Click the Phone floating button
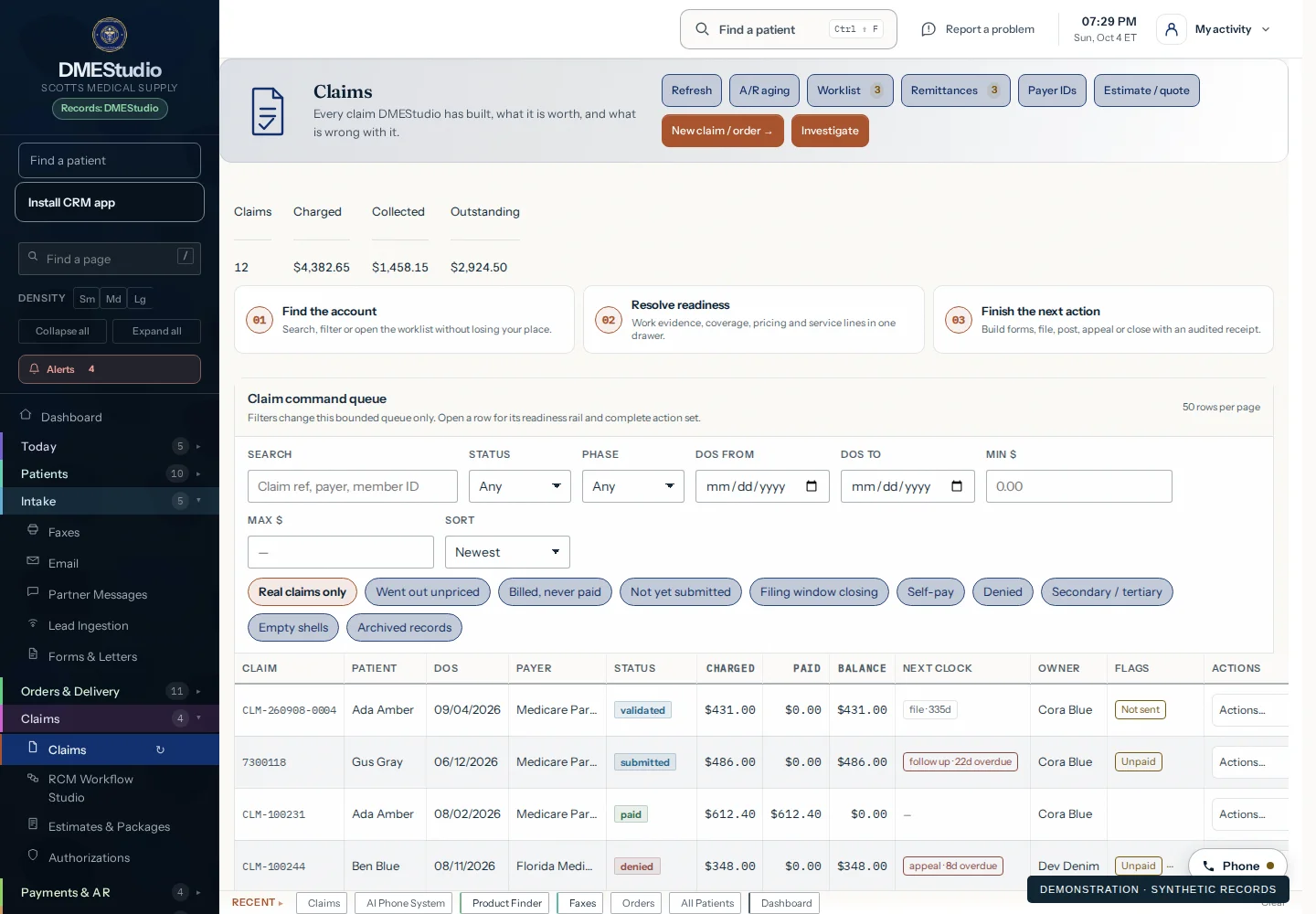Image resolution: width=1316 pixels, height=914 pixels. coord(1238,866)
